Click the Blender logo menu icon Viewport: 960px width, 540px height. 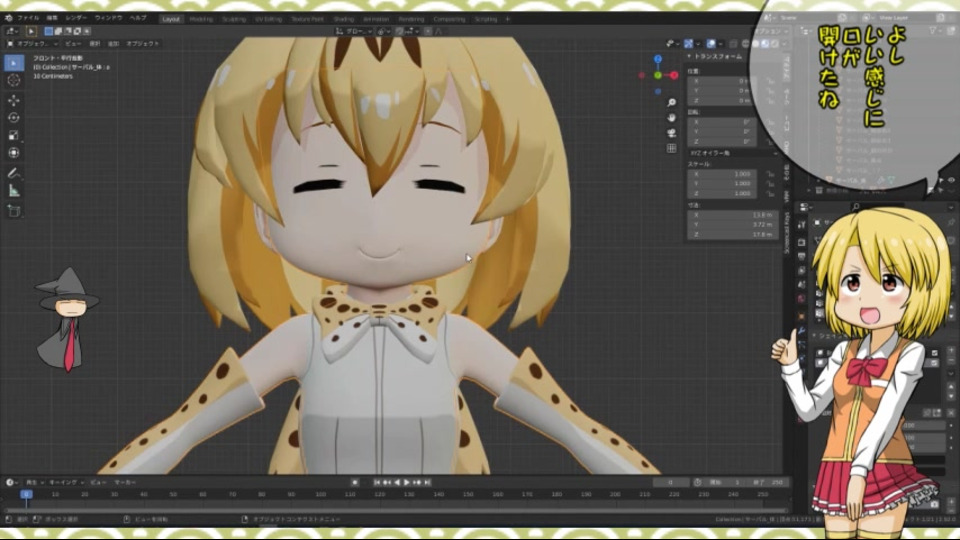coord(9,18)
